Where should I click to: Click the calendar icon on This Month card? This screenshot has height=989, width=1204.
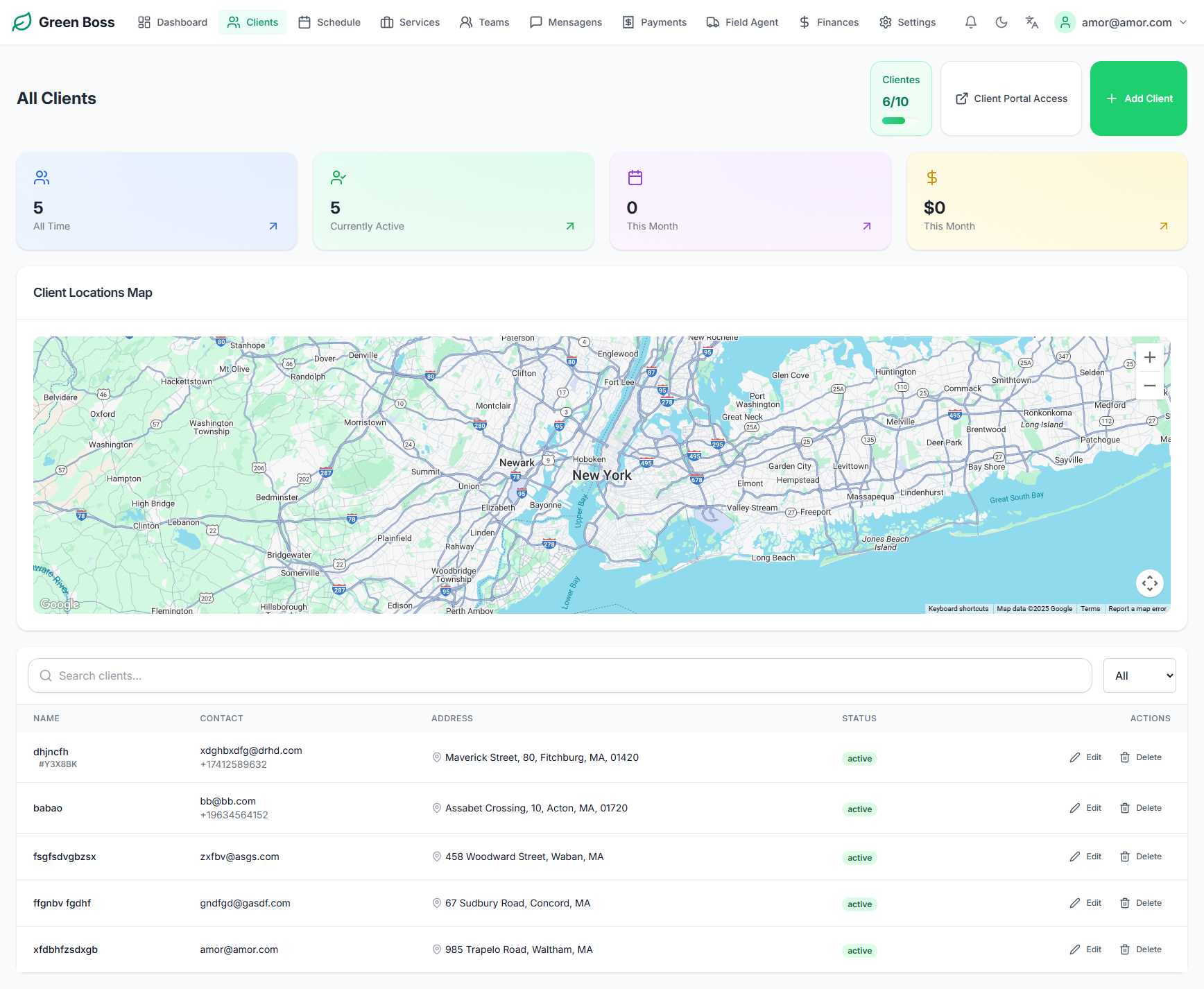pos(635,178)
